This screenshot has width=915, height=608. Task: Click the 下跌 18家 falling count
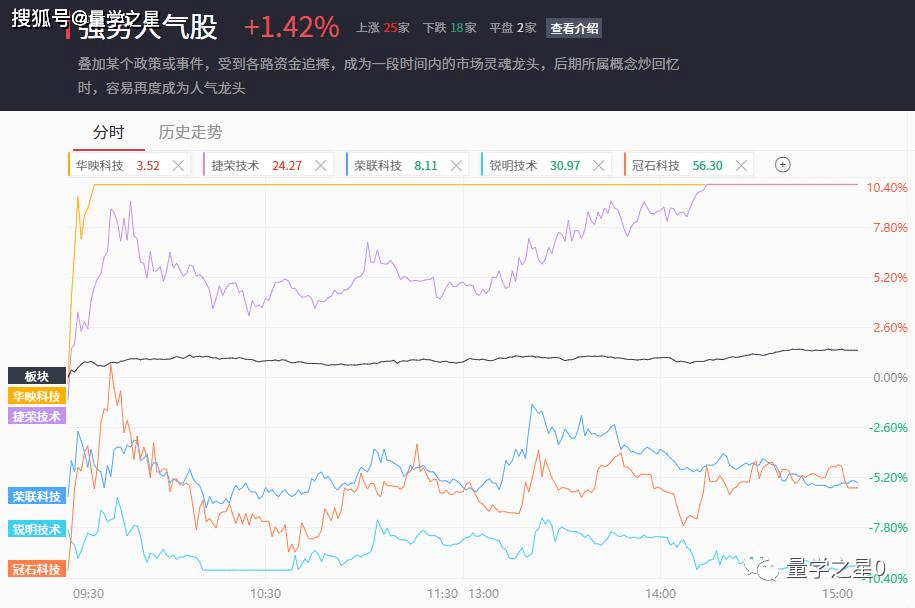450,28
